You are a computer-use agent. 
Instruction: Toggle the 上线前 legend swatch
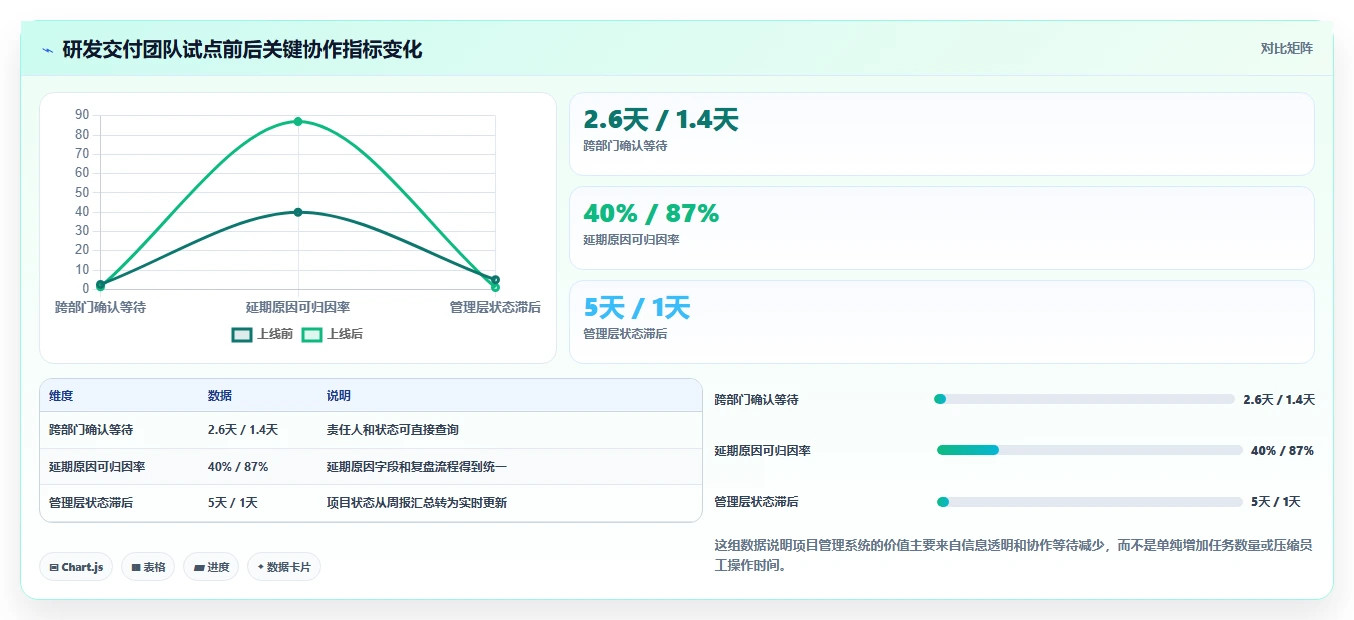point(242,334)
